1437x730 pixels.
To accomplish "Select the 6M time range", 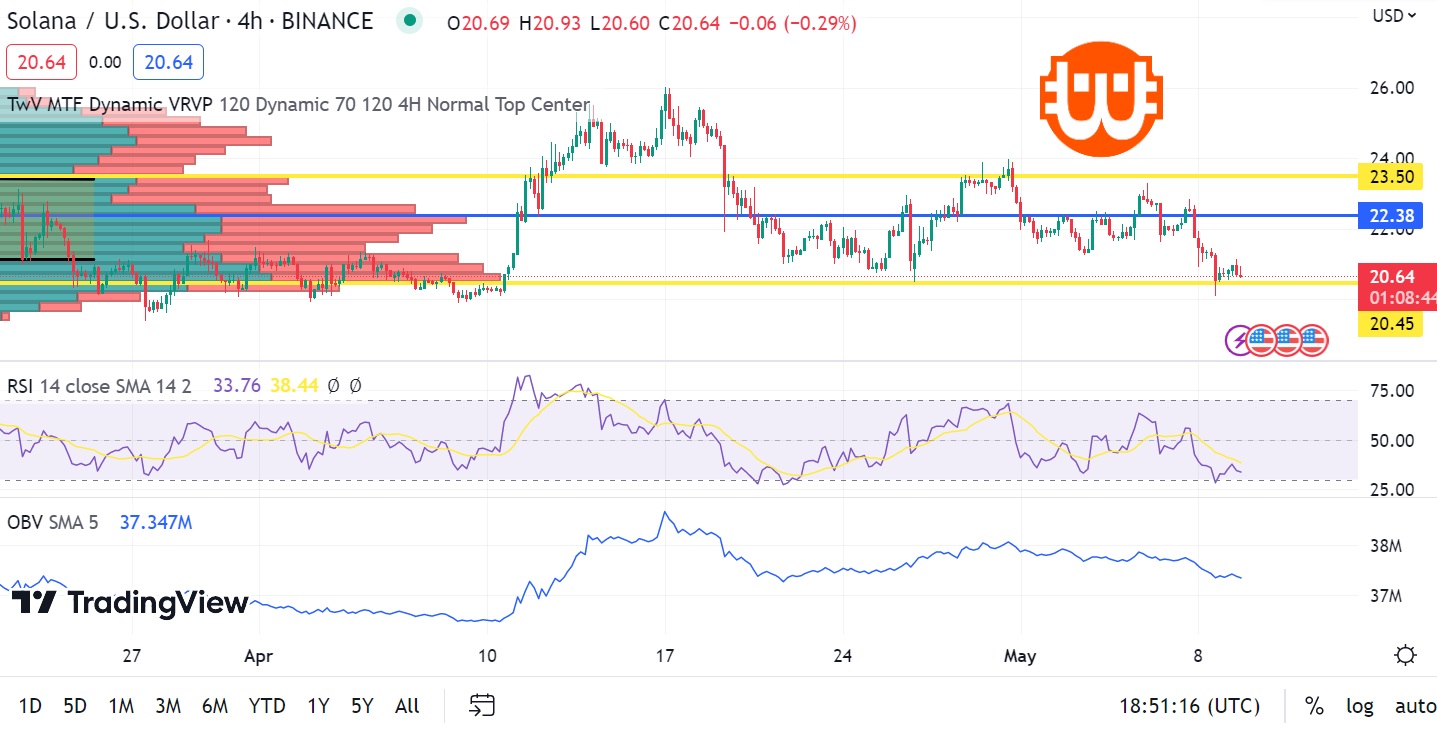I will [215, 706].
